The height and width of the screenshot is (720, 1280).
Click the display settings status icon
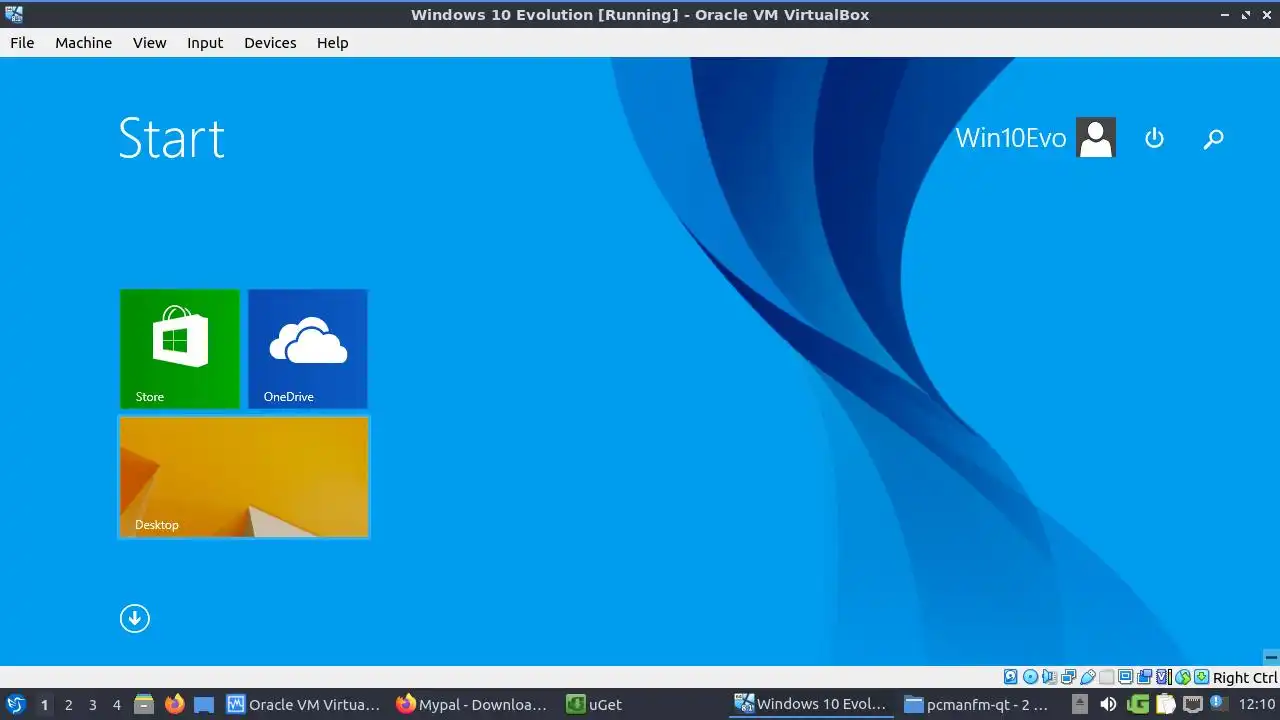(x=1125, y=678)
